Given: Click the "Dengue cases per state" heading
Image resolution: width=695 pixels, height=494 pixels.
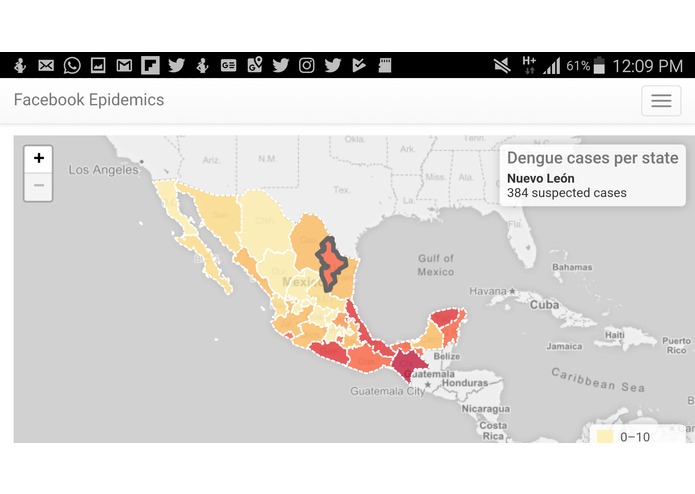Looking at the screenshot, I should [593, 158].
